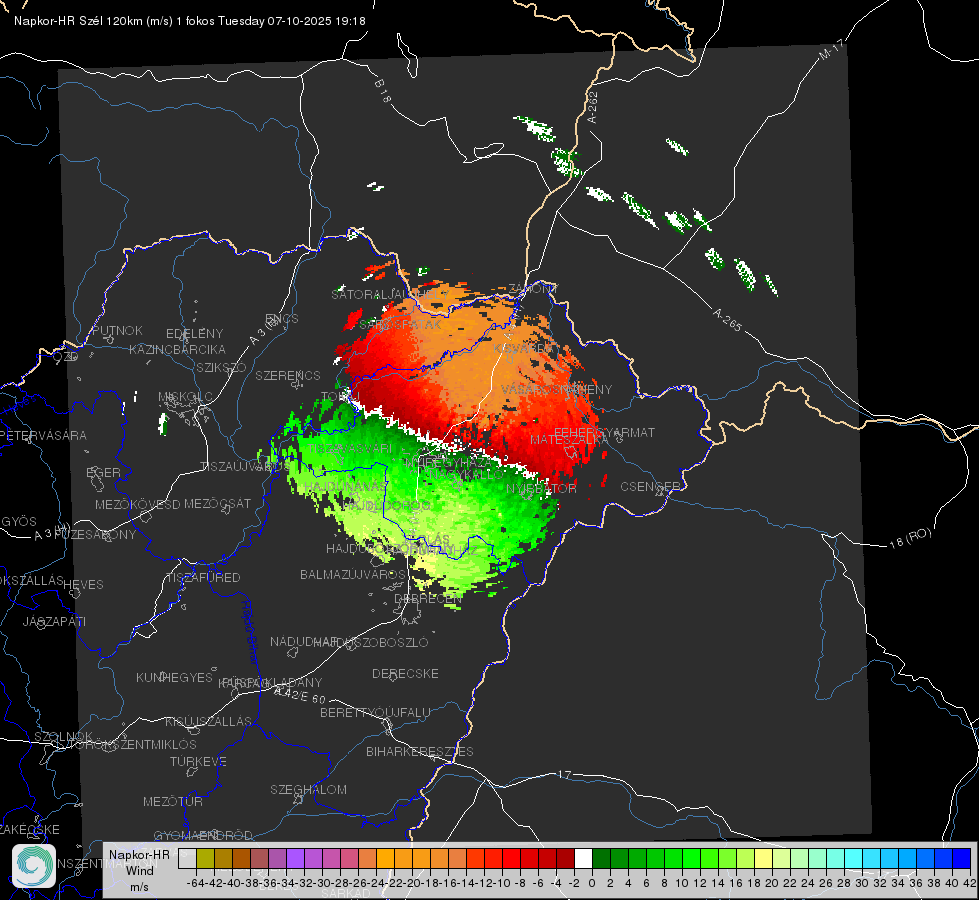This screenshot has height=900, width=979.
Task: Click the PUTNOK town label
Action: coord(117,330)
